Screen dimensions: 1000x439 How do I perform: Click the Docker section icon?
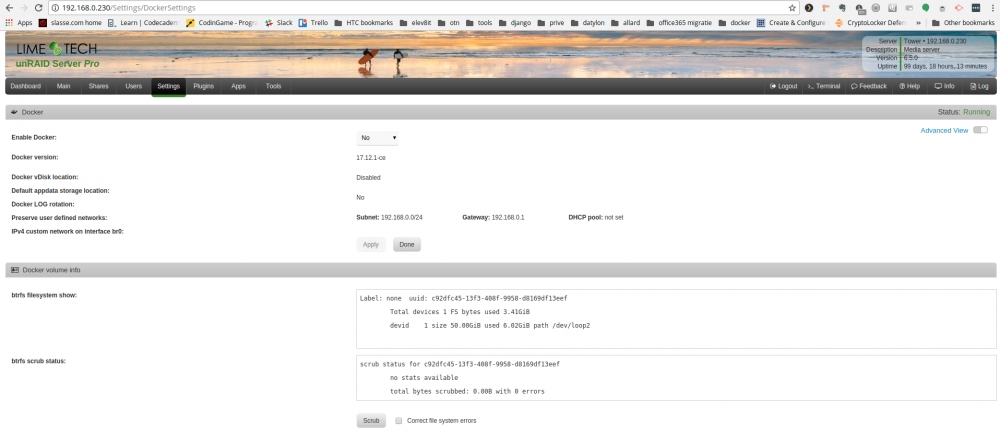[x=14, y=112]
